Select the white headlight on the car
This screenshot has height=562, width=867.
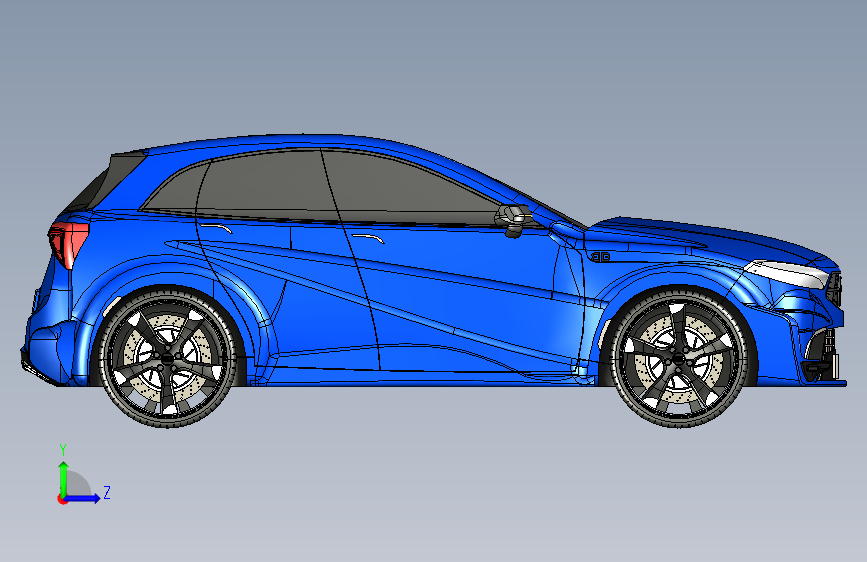[788, 273]
